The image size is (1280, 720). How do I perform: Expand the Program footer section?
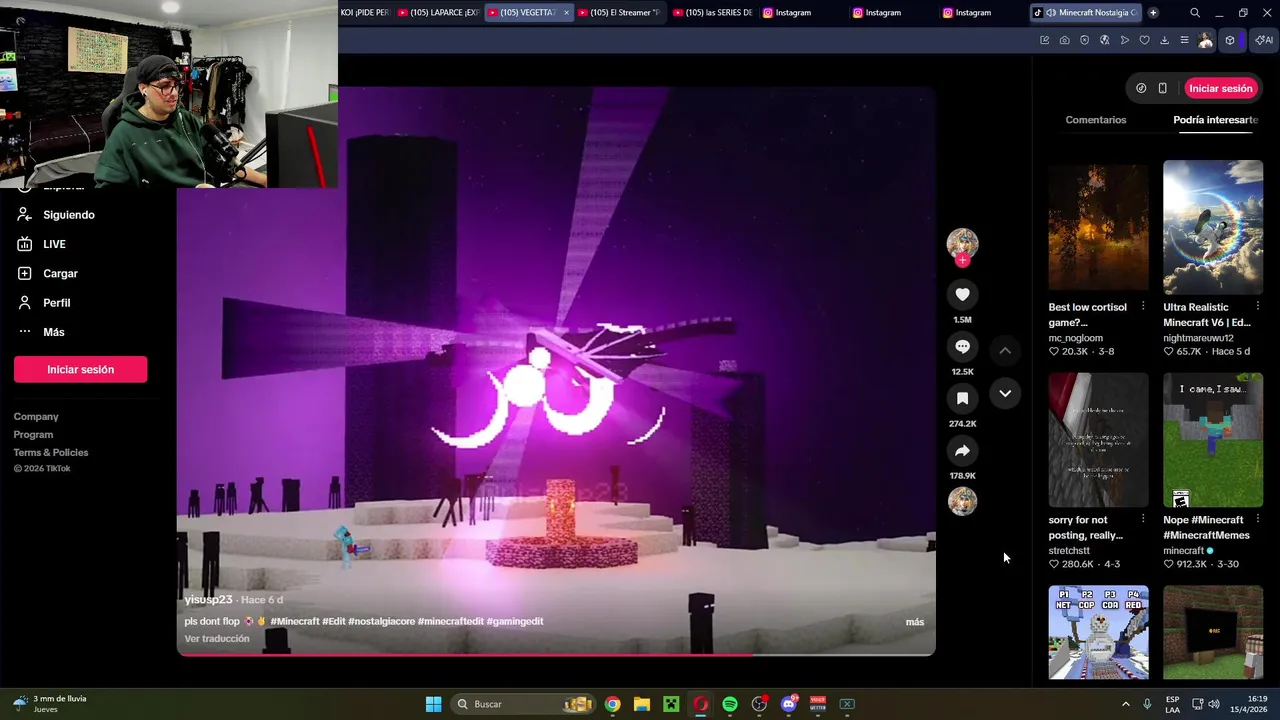coord(33,434)
